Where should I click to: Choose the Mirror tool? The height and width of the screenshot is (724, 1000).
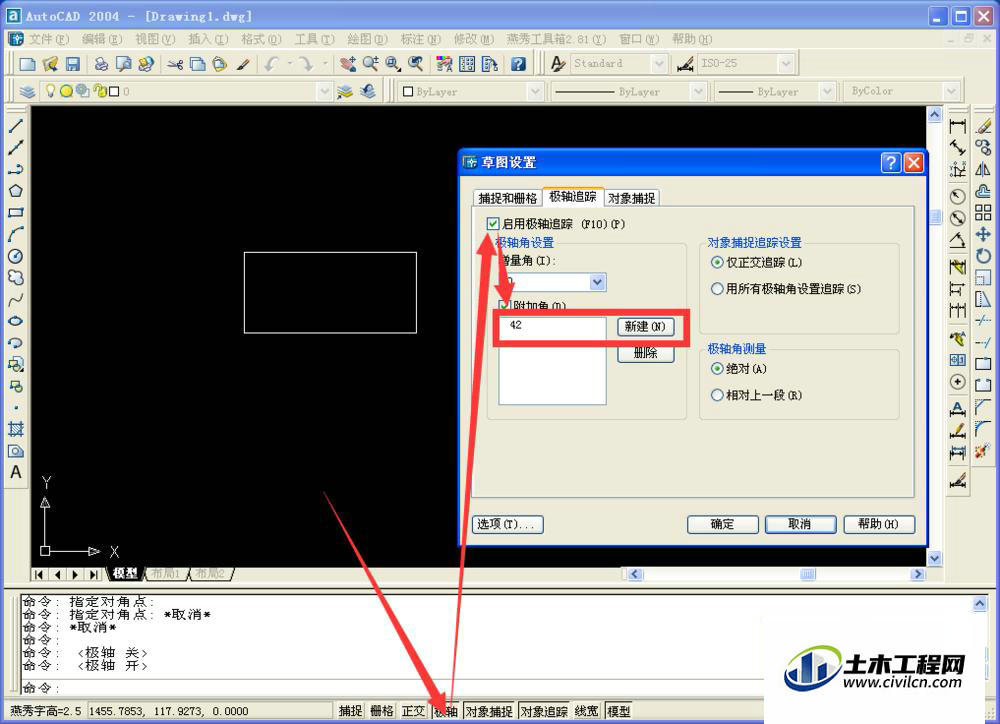point(983,169)
